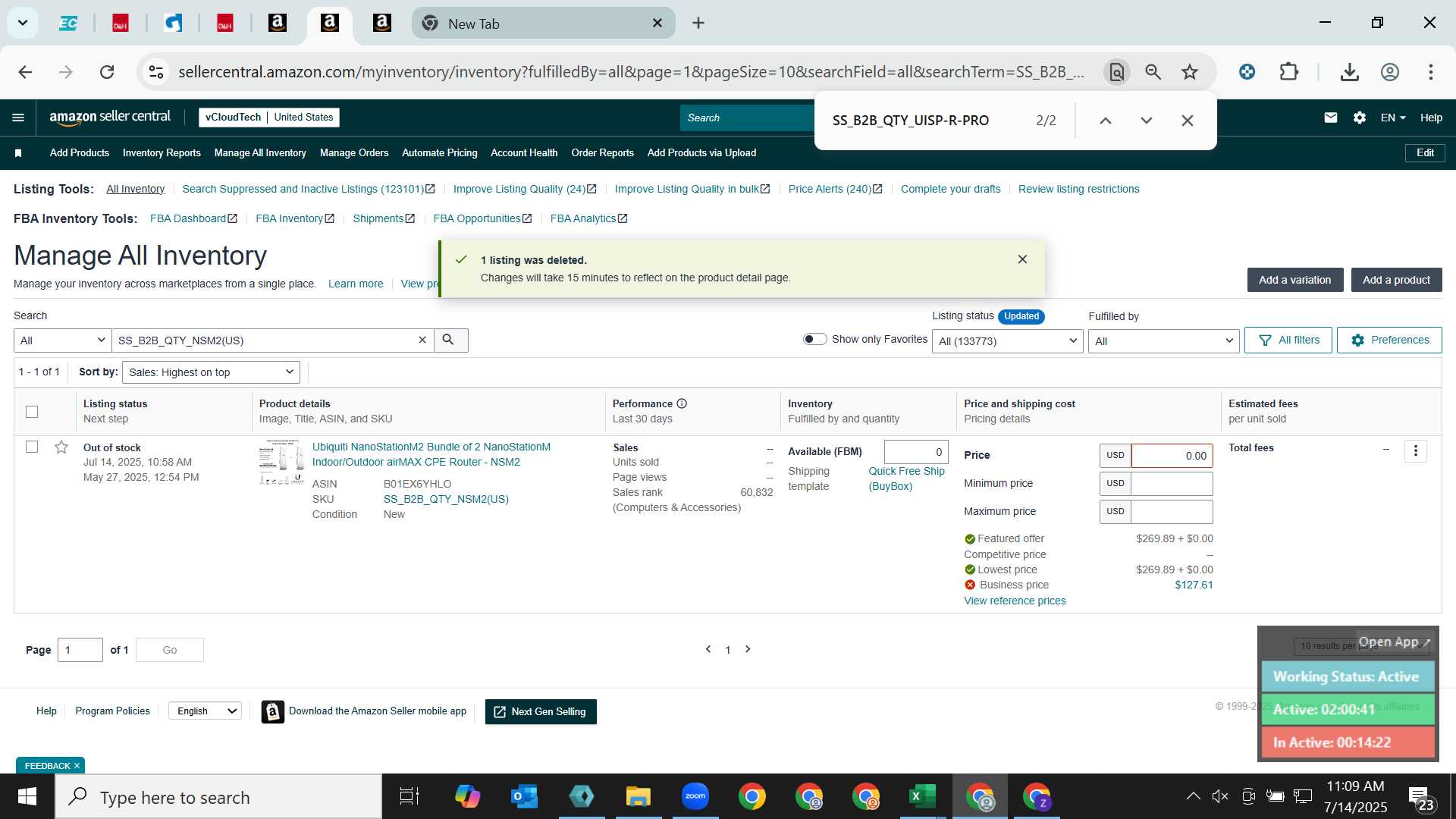Viewport: 1456px width, 819px height.
Task: Click Add a variation button
Action: pyautogui.click(x=1294, y=280)
